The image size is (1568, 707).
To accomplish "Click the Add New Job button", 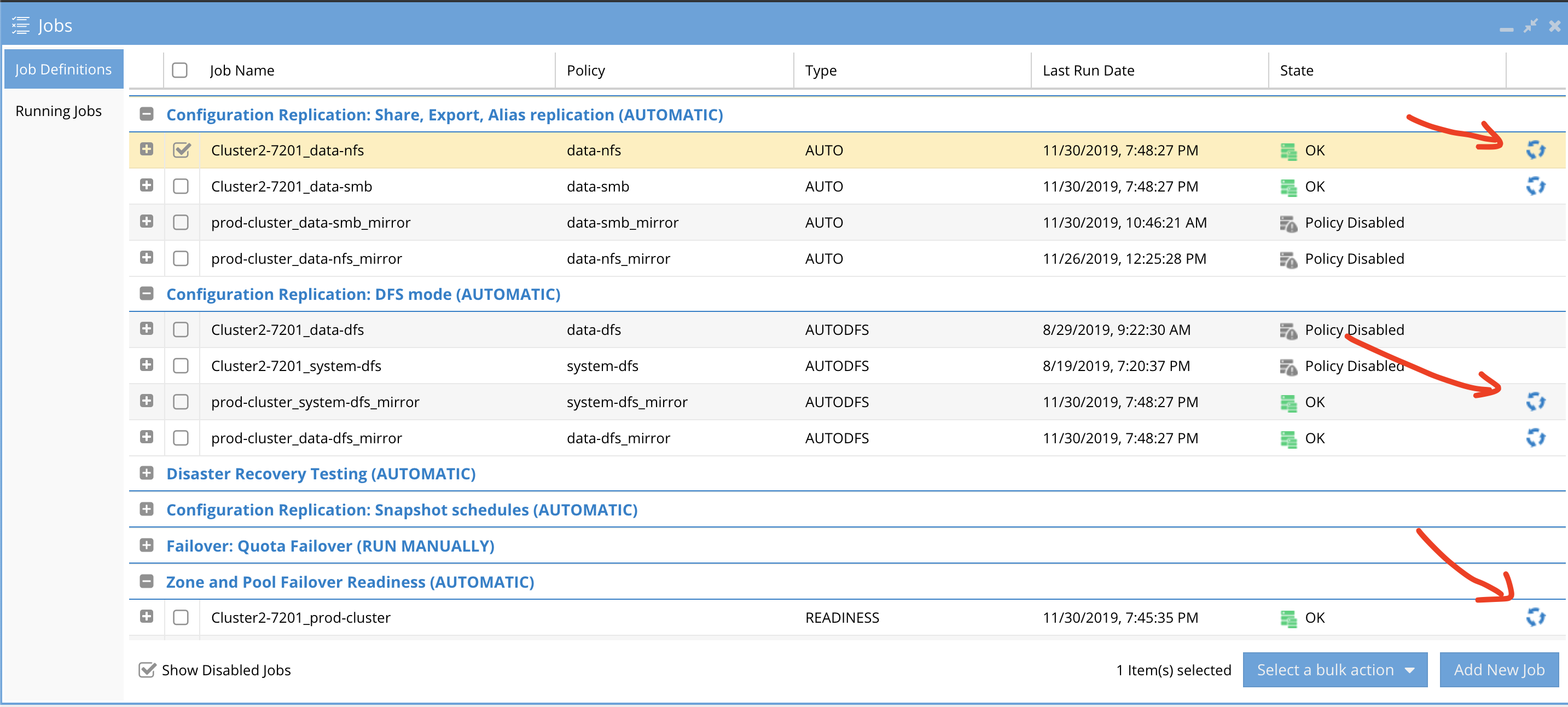I will pyautogui.click(x=1499, y=670).
